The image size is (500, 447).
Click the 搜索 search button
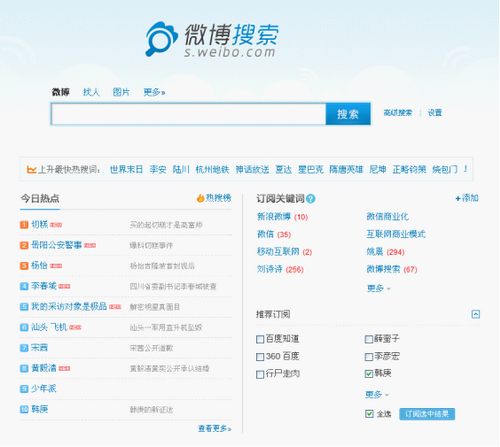[348, 114]
